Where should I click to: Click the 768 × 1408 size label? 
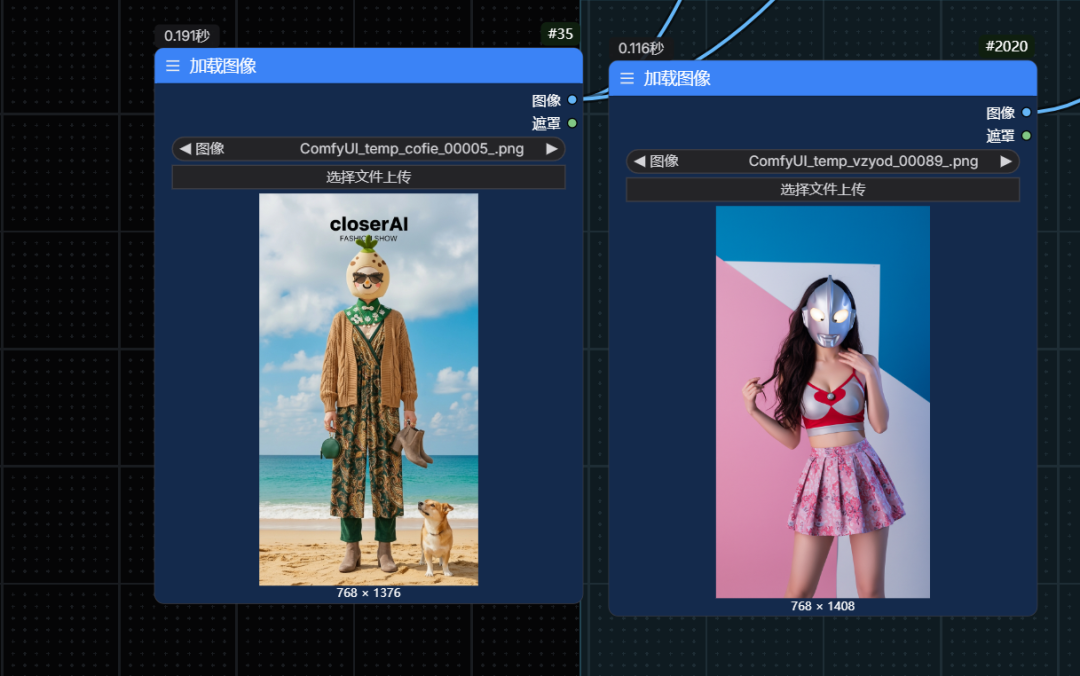(x=822, y=606)
